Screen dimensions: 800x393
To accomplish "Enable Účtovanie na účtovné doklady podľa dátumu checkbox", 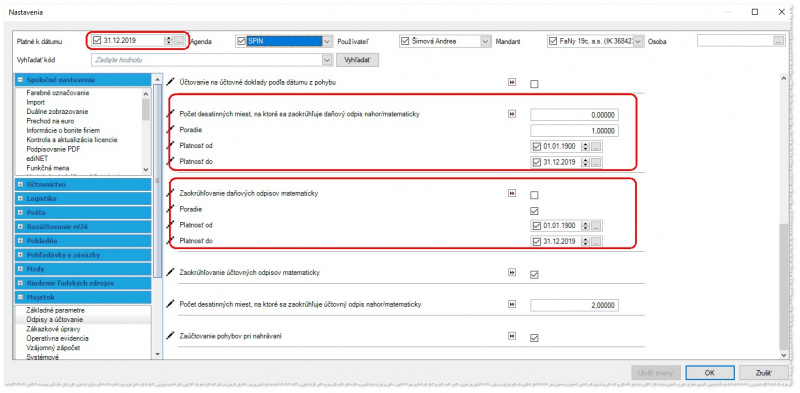I will click(534, 84).
